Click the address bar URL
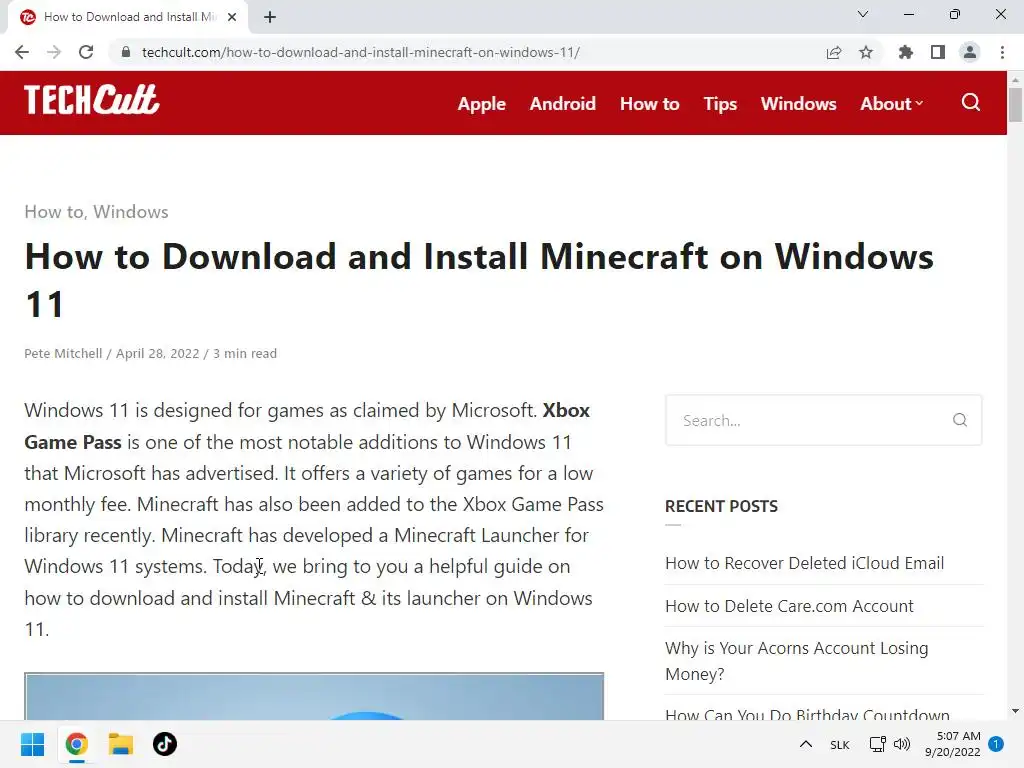 coord(360,52)
